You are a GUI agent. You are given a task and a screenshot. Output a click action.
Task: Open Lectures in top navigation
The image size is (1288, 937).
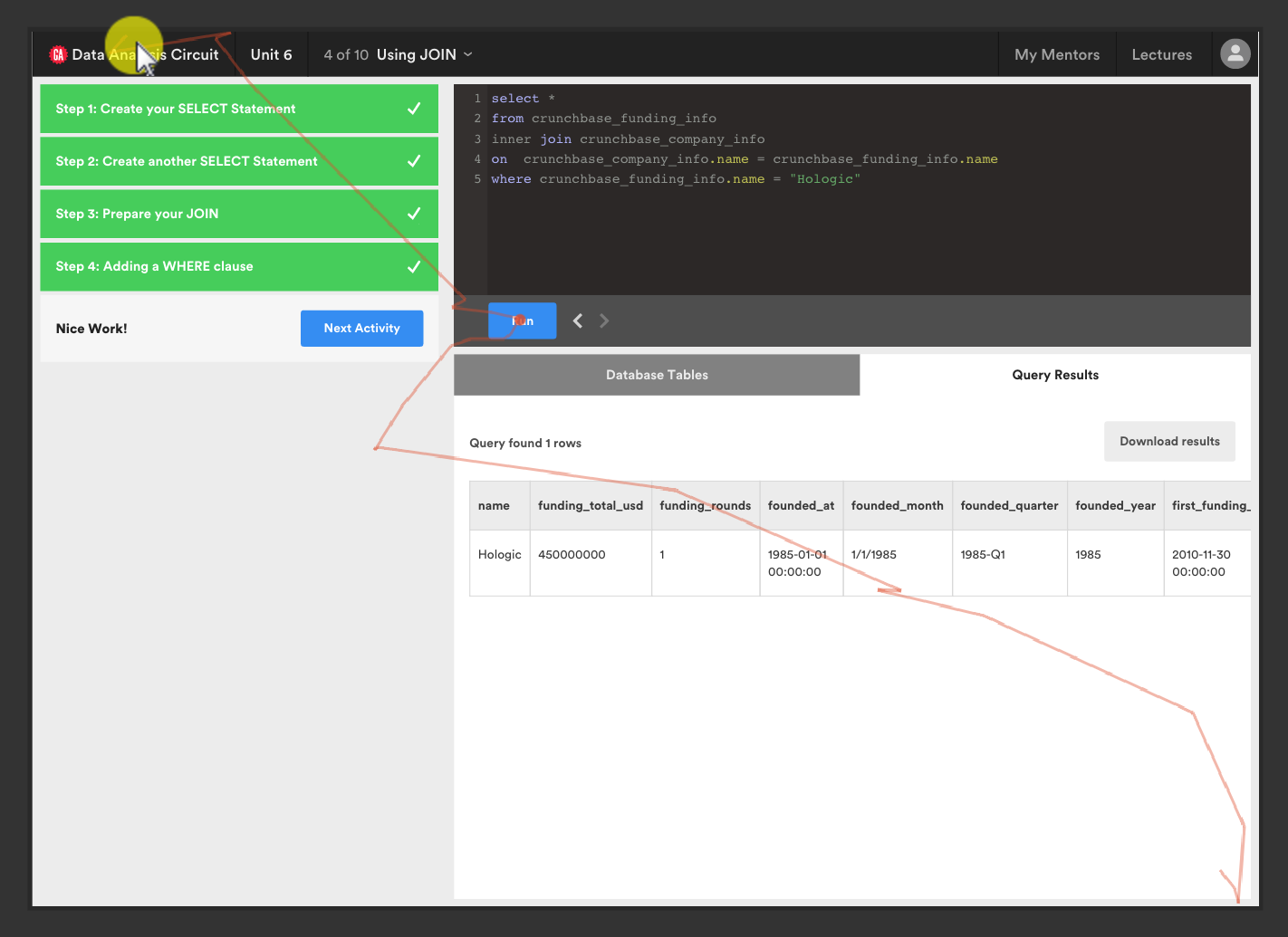tap(1162, 54)
